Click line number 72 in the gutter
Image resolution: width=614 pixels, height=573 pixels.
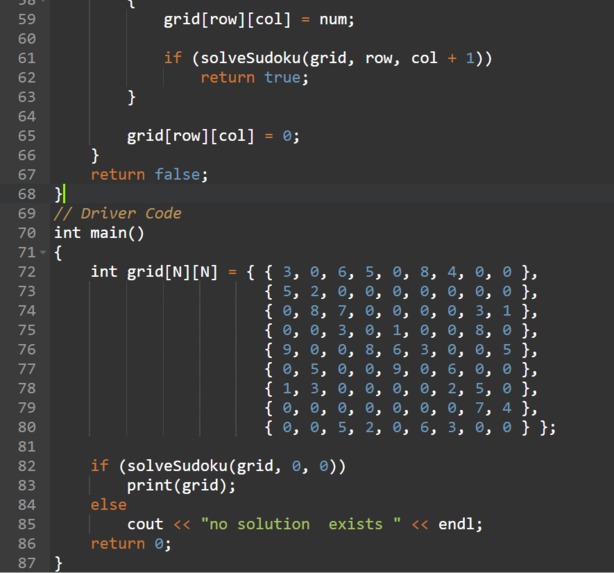[x=27, y=272]
